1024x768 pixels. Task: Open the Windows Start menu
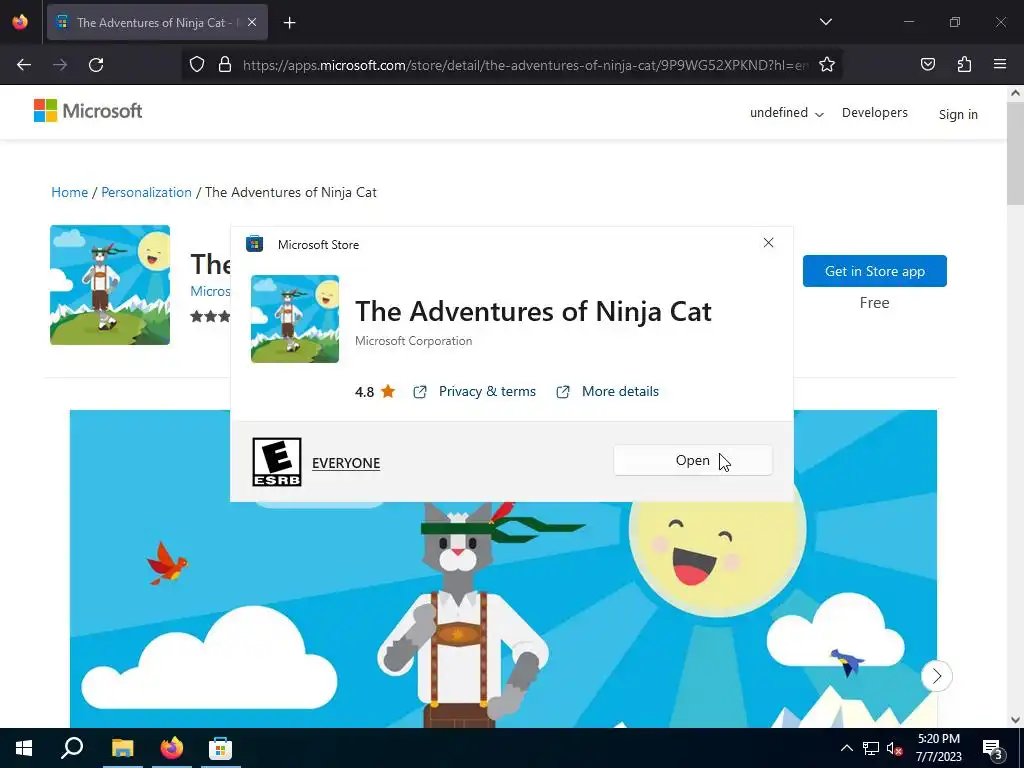(24, 748)
